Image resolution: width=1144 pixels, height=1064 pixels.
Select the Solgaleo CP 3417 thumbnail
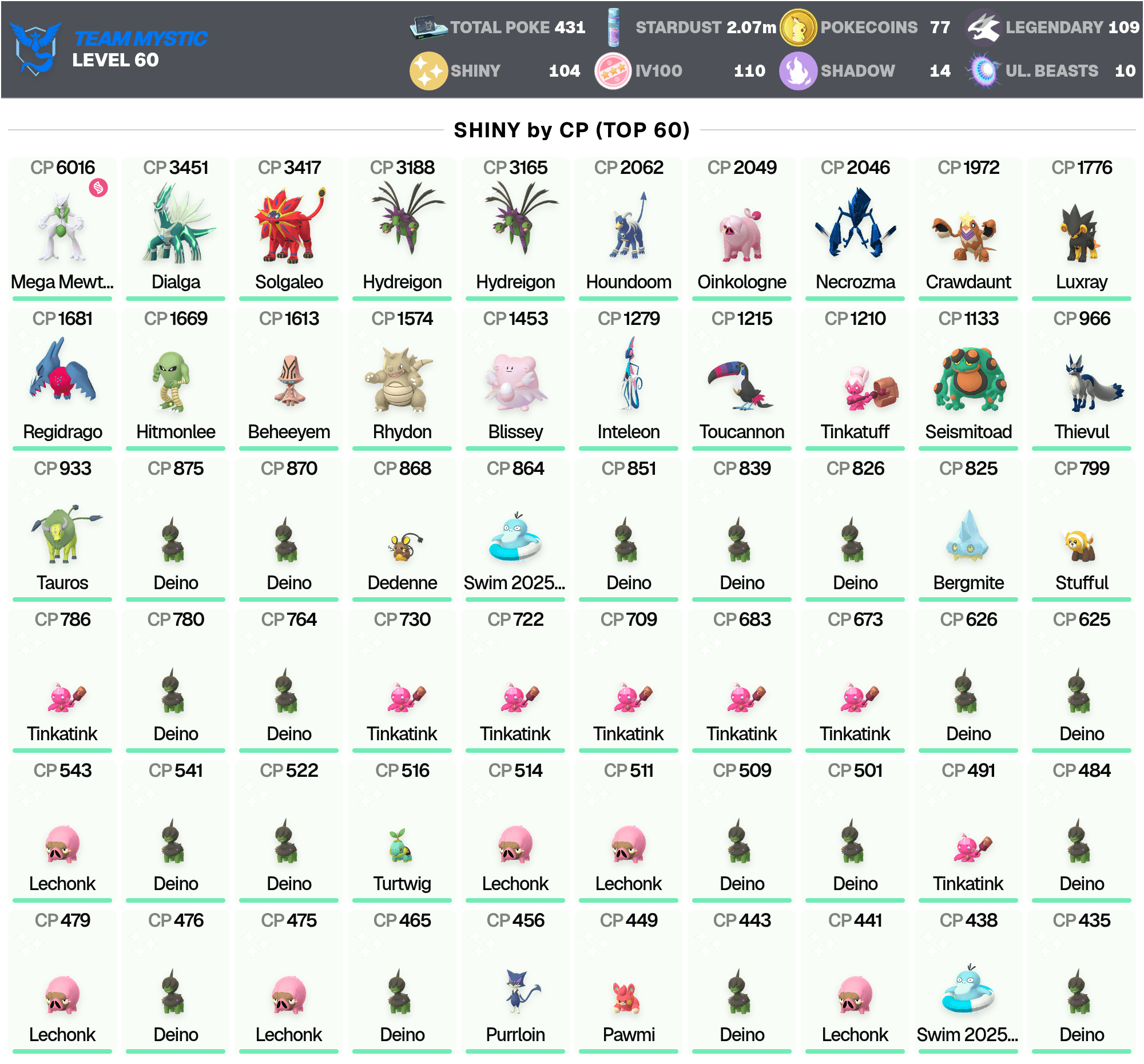pyautogui.click(x=289, y=224)
